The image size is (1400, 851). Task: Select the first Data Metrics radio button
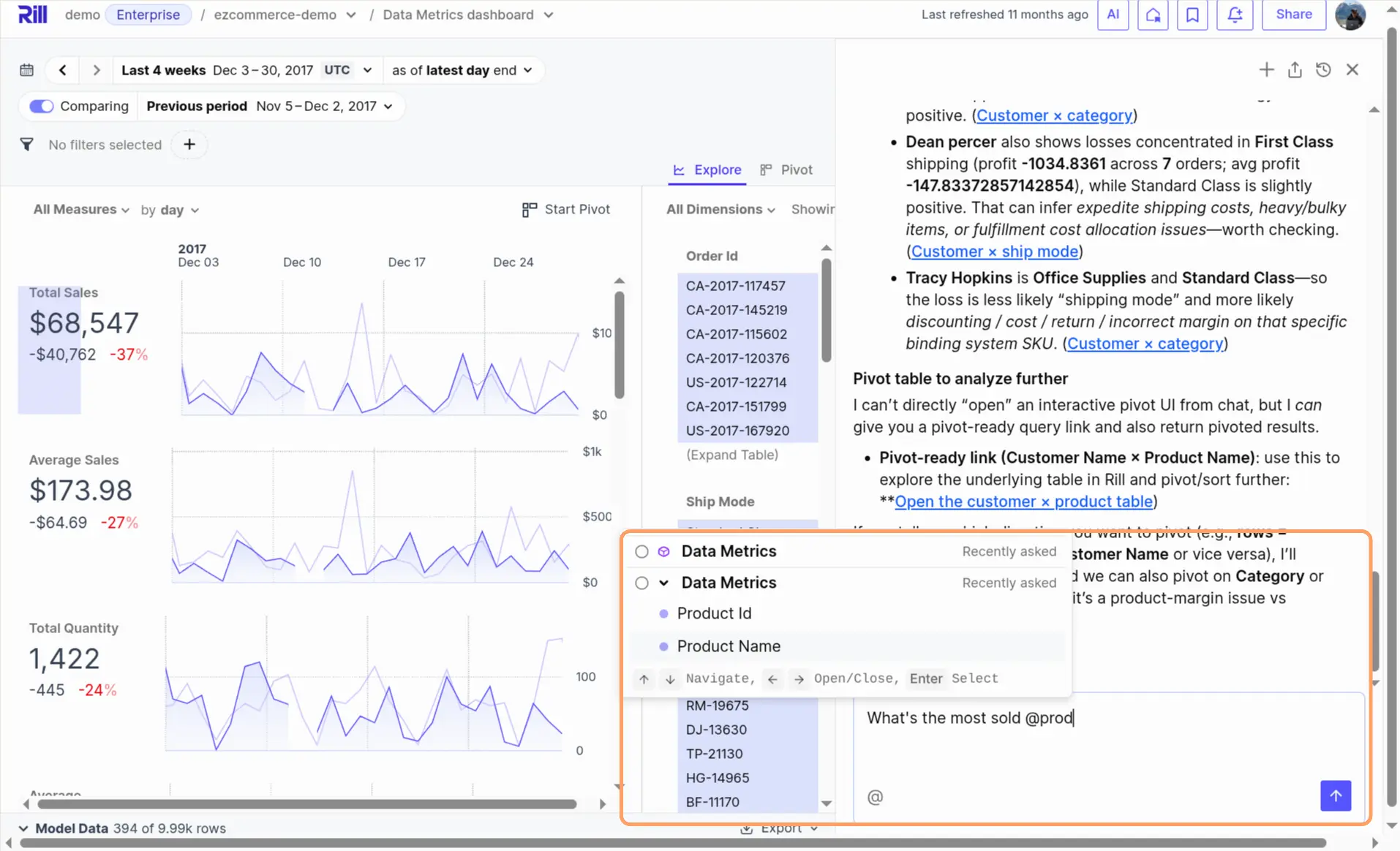click(x=641, y=552)
